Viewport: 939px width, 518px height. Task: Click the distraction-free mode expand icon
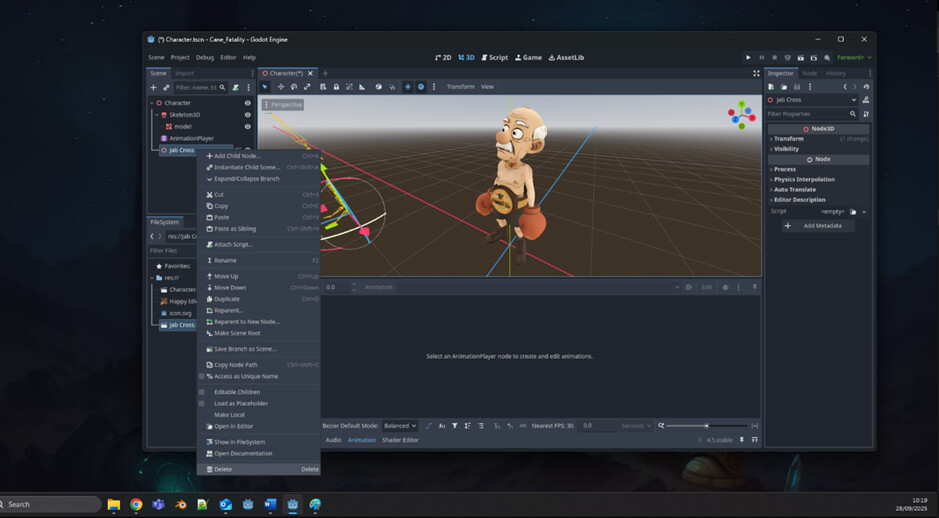point(756,73)
